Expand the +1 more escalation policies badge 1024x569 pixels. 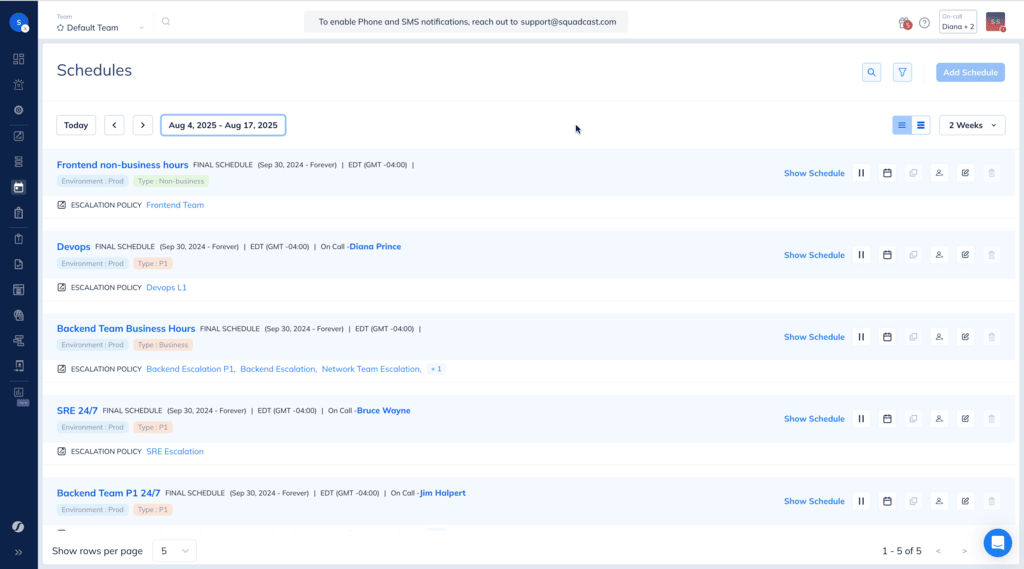coord(436,369)
